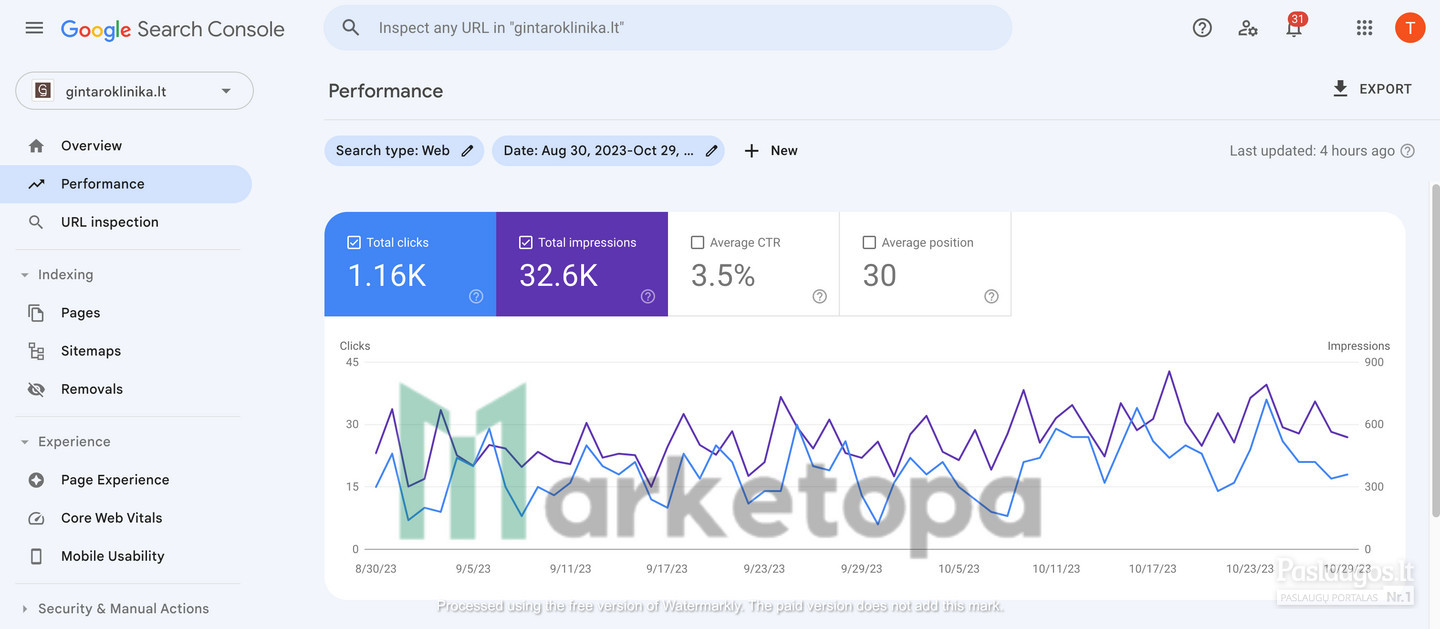Open URL inspection from sidebar
Image resolution: width=1440 pixels, height=629 pixels.
click(x=126, y=222)
